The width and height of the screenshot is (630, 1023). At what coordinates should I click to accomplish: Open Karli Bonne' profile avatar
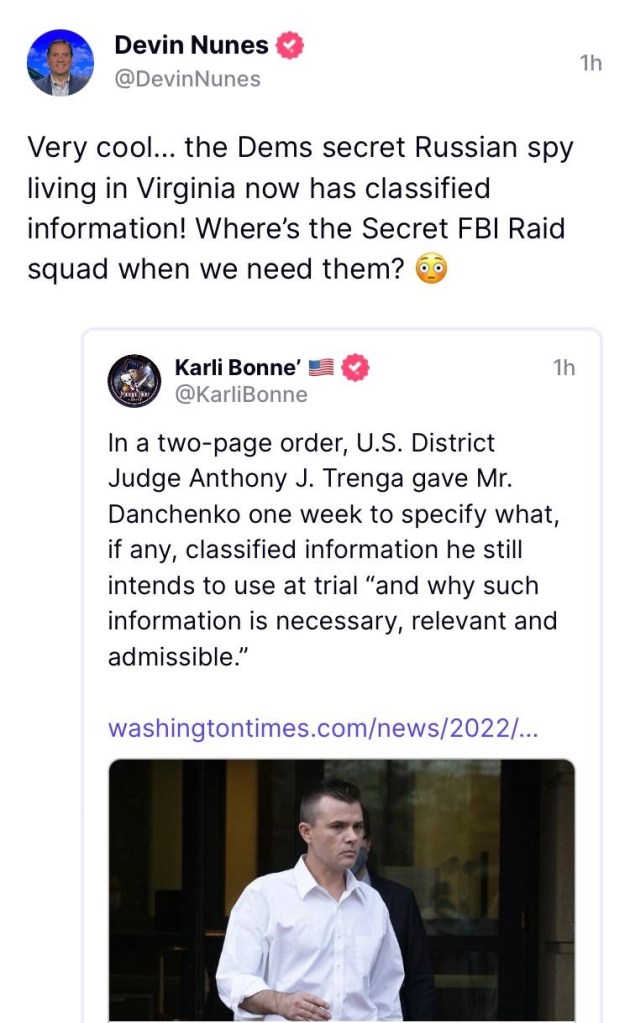tap(134, 380)
